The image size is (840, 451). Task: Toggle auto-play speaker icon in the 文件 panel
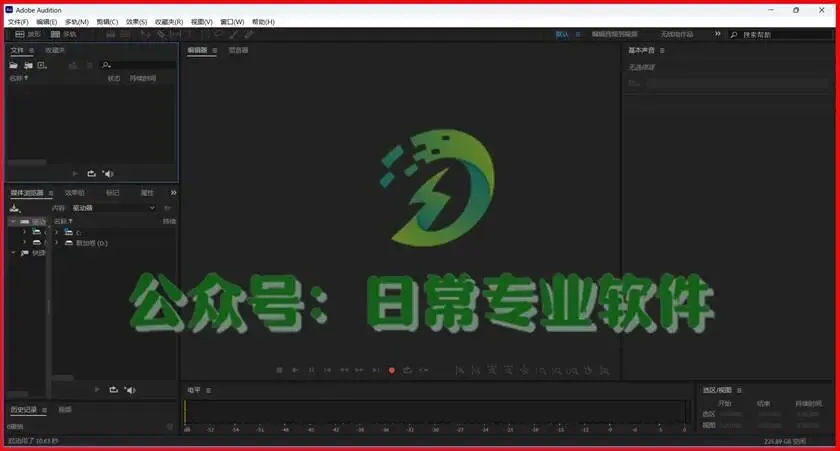tap(108, 174)
